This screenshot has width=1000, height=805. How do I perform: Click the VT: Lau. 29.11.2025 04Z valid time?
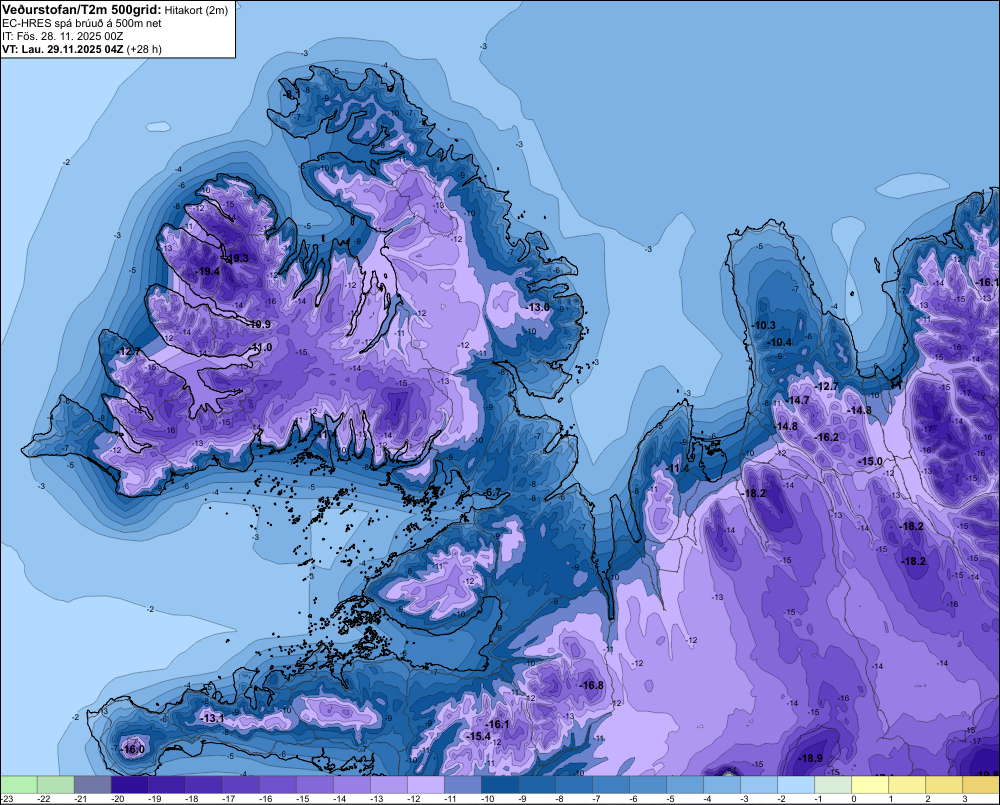[x=63, y=49]
